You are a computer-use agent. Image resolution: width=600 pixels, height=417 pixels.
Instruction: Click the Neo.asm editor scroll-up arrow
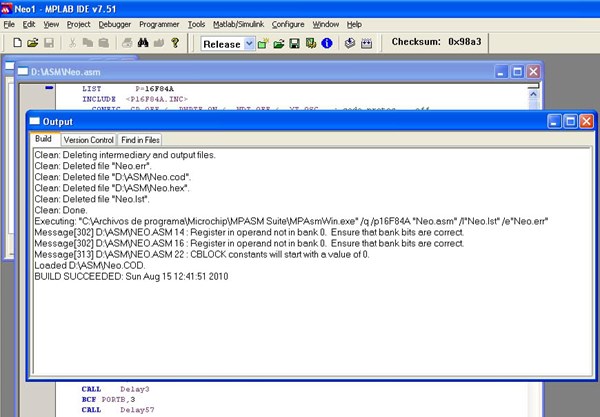tap(533, 94)
